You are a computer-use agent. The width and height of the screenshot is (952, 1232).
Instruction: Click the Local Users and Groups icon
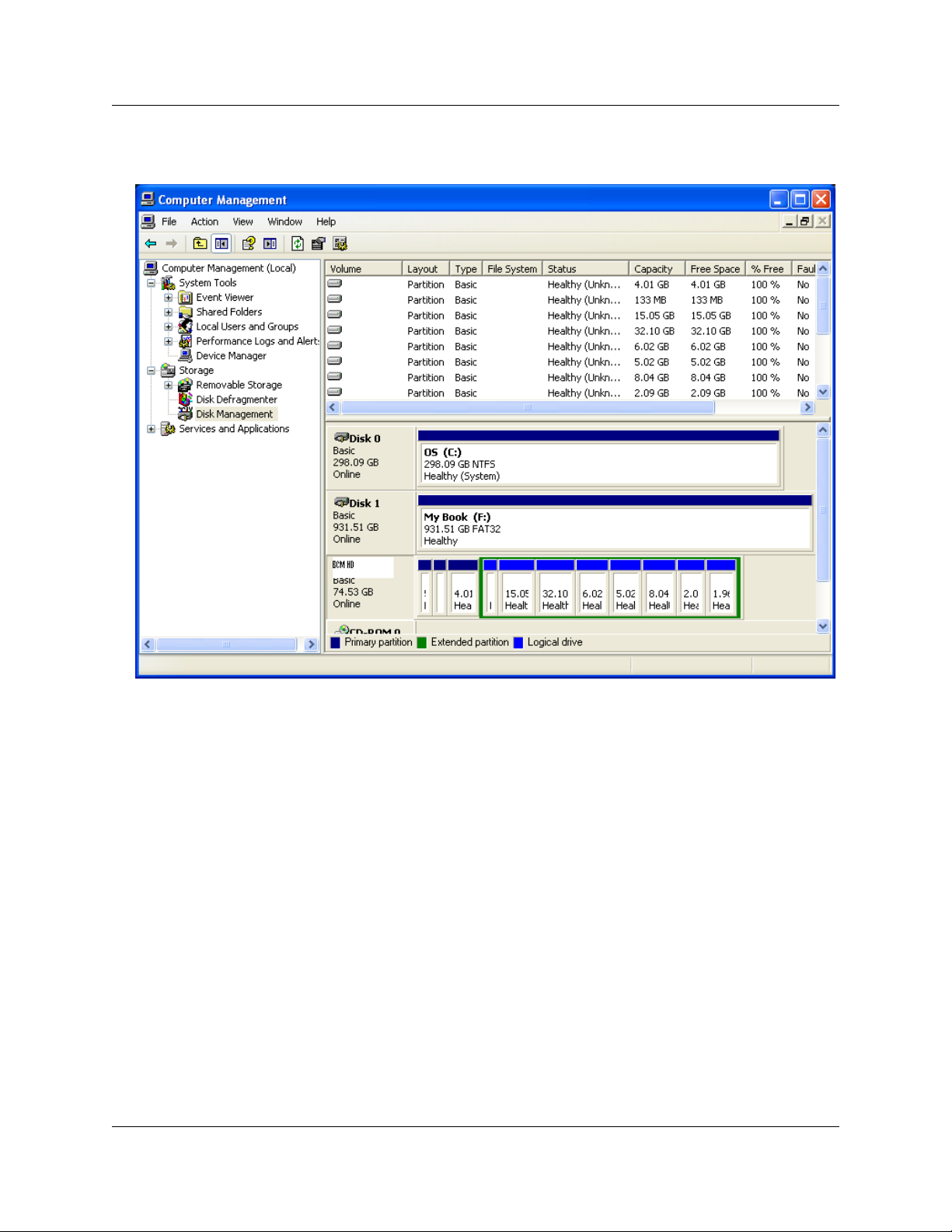[x=185, y=326]
